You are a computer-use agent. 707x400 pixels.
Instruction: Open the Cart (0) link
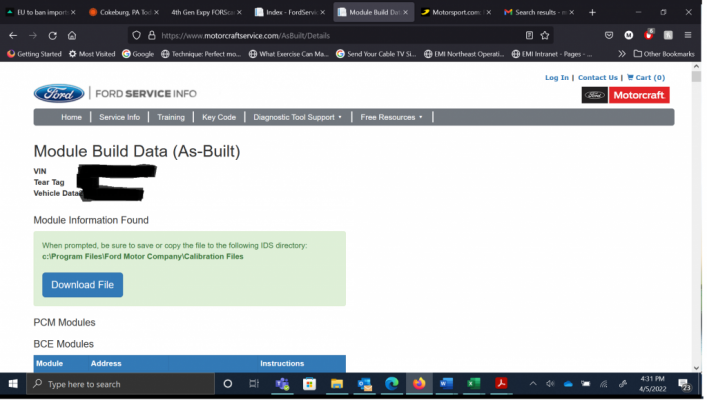[646, 78]
